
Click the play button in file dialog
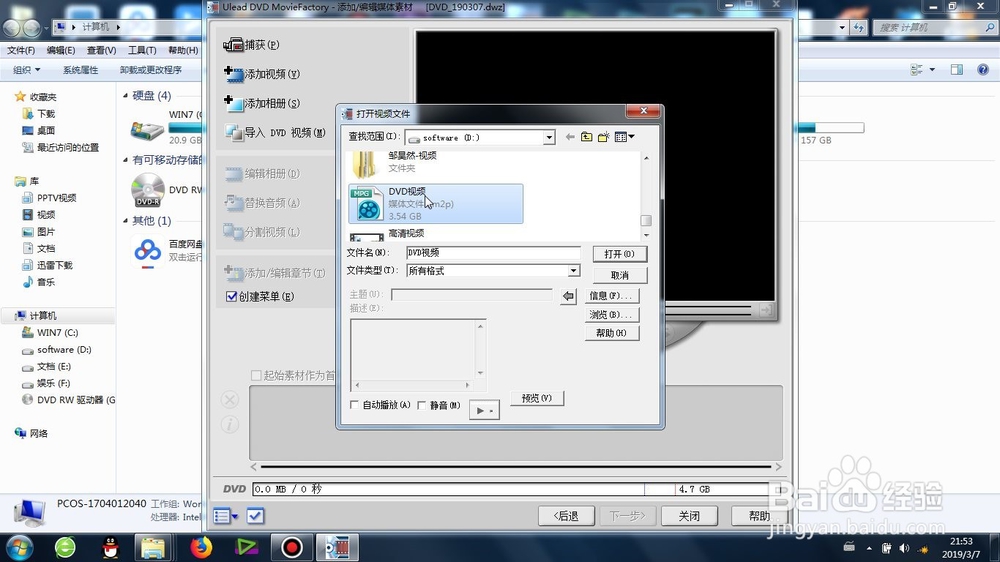tap(484, 410)
